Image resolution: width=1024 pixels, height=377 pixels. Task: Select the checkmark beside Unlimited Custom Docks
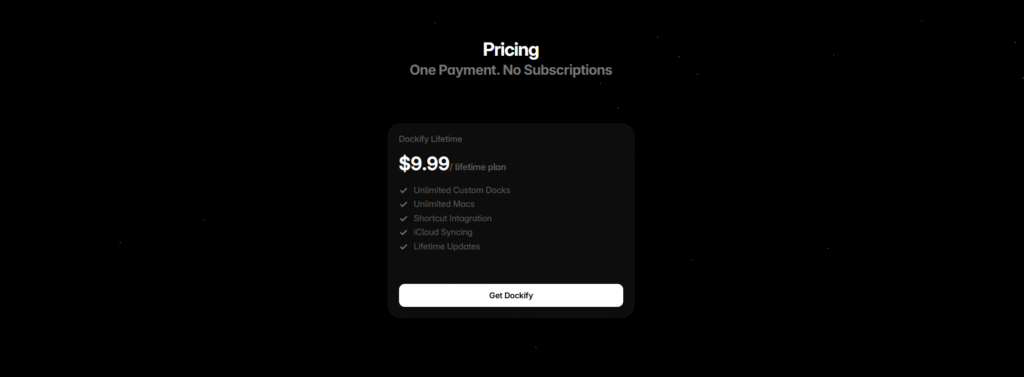point(404,191)
